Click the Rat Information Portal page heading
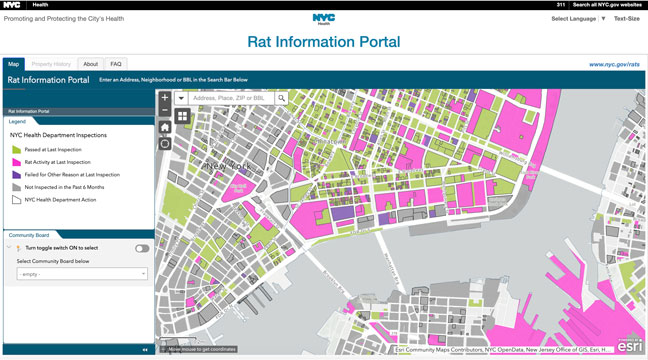Viewport: 648px width, 360px height. pos(324,42)
